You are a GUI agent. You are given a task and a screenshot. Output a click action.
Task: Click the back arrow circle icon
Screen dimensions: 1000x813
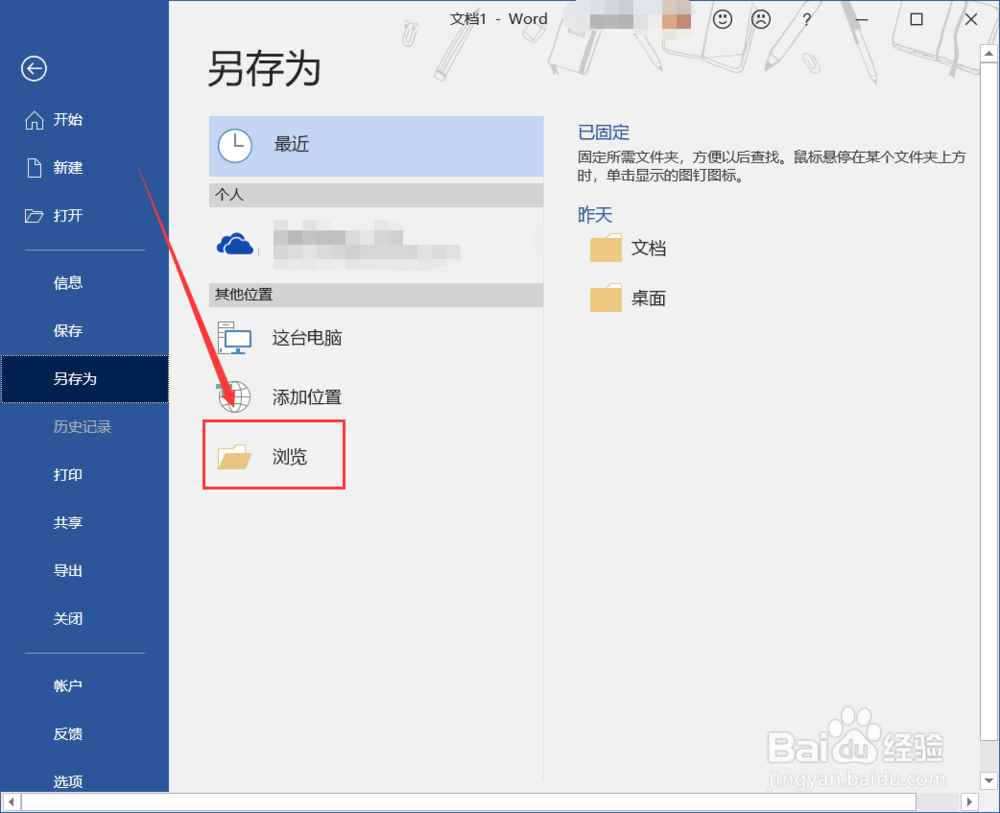pos(34,69)
